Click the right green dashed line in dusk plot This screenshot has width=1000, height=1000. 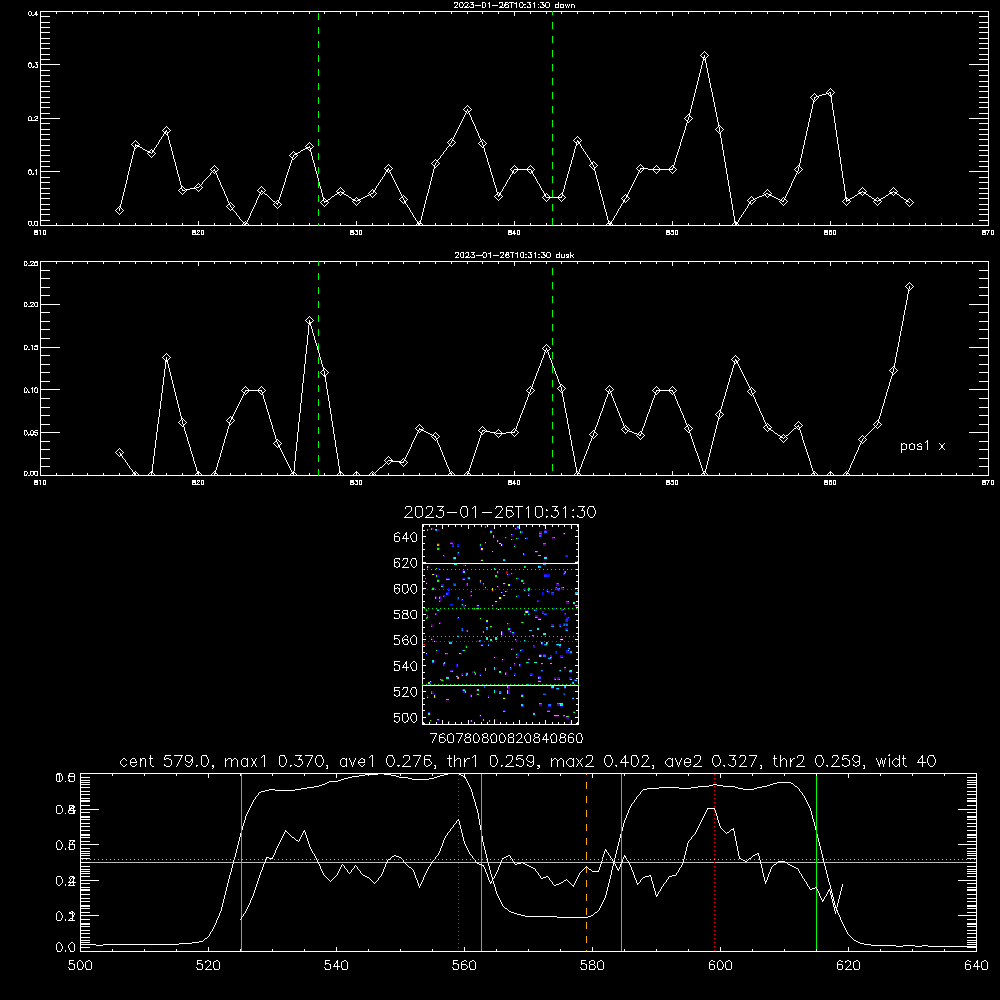(552, 368)
